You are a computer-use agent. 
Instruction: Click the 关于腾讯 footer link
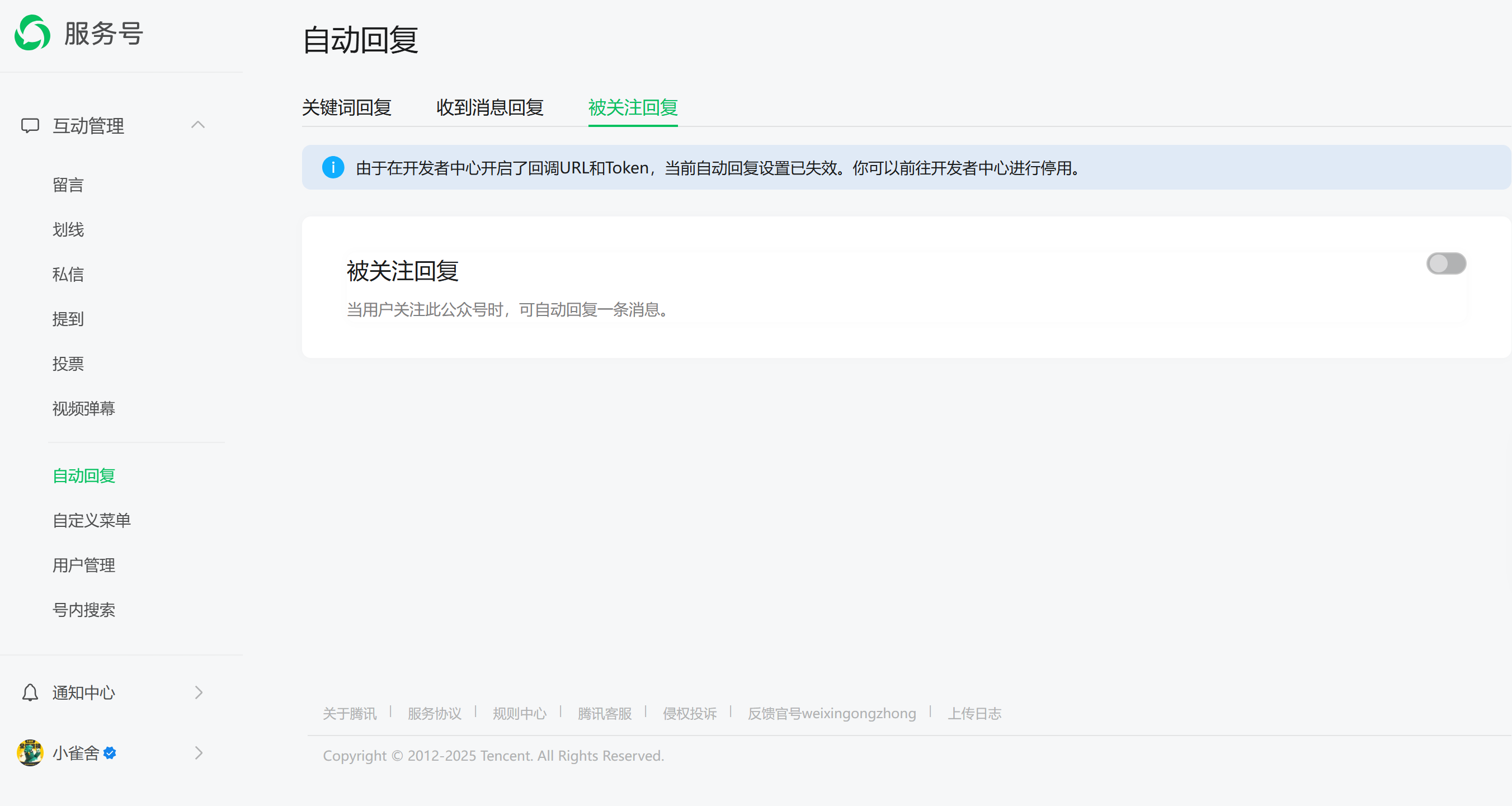point(349,713)
